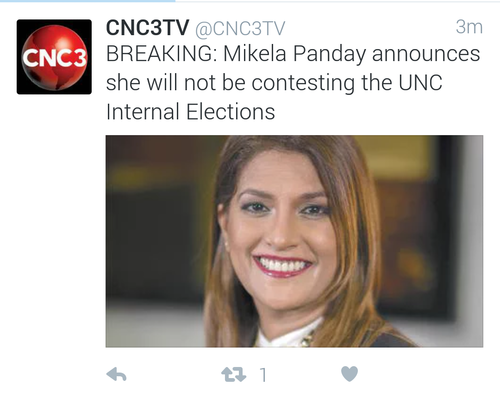This screenshot has height=398, width=500.
Task: Reply to the CNC3TV tweet
Action: click(116, 374)
